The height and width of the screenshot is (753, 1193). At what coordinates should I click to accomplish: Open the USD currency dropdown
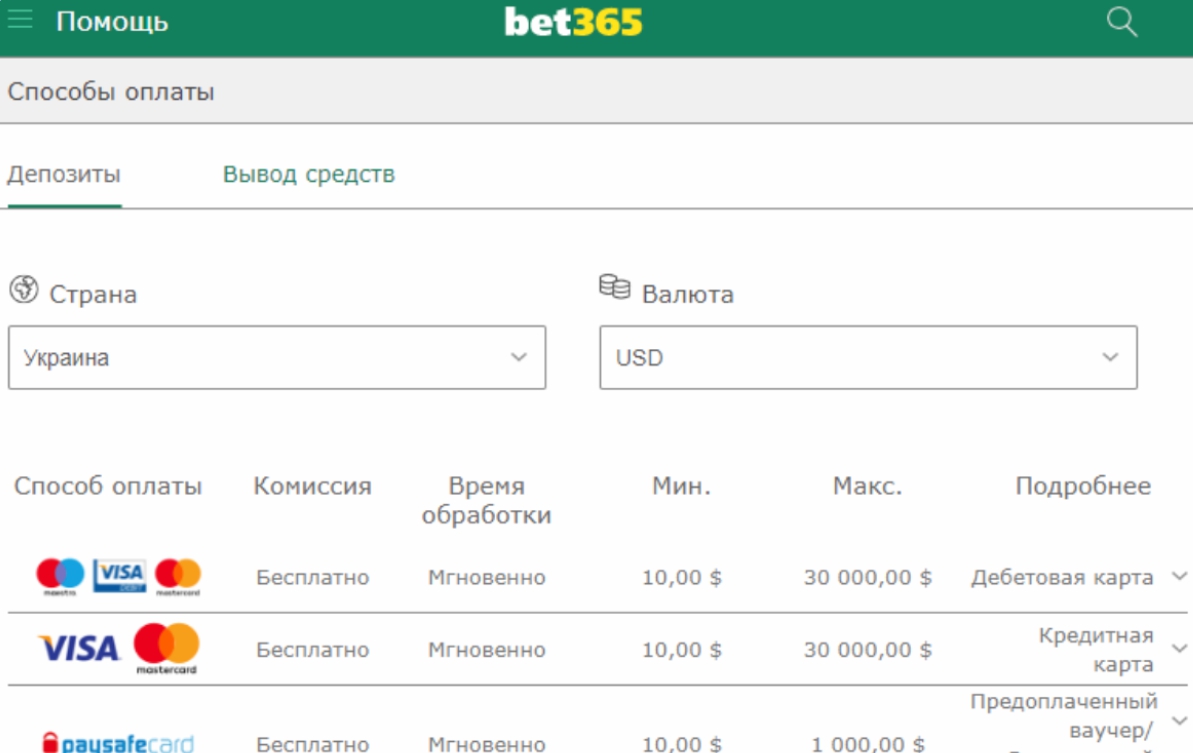868,357
